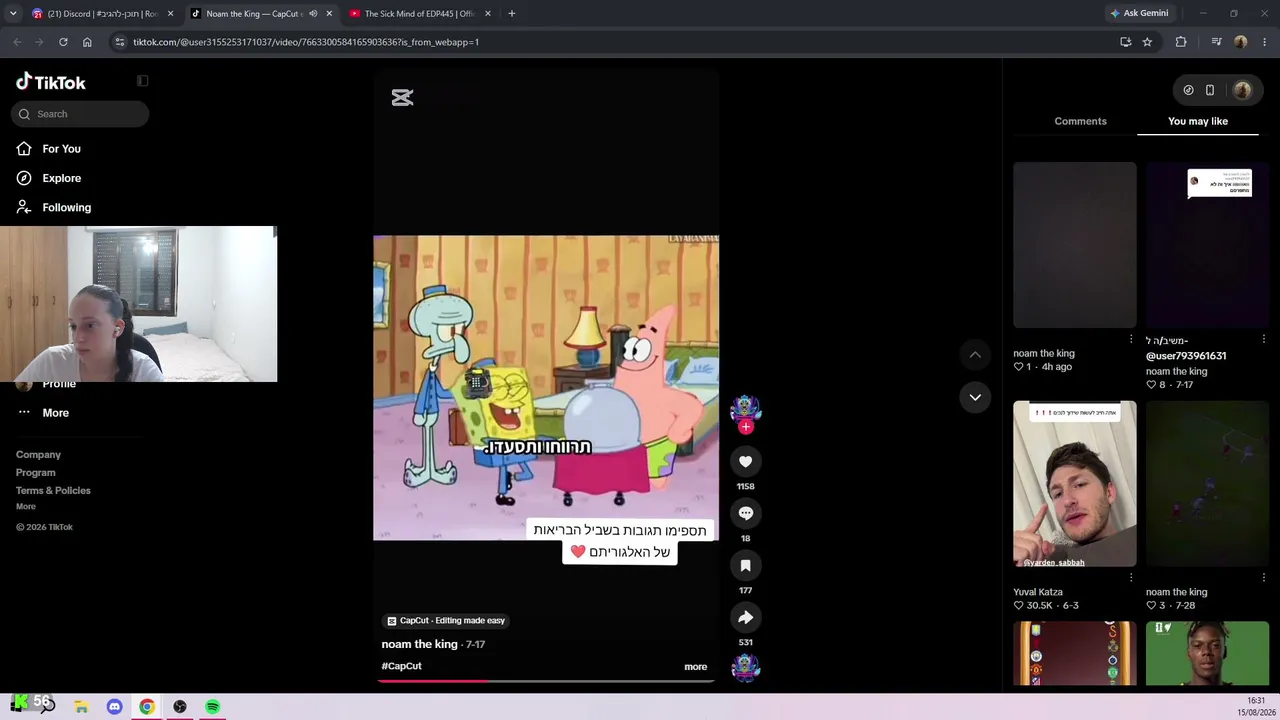Image resolution: width=1280 pixels, height=720 pixels.
Task: Open Chrome tab search dropdown
Action: tap(13, 14)
